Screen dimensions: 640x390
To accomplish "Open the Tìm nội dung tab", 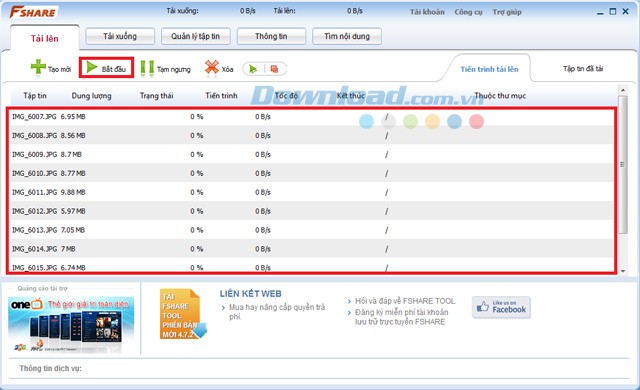I will coord(347,36).
